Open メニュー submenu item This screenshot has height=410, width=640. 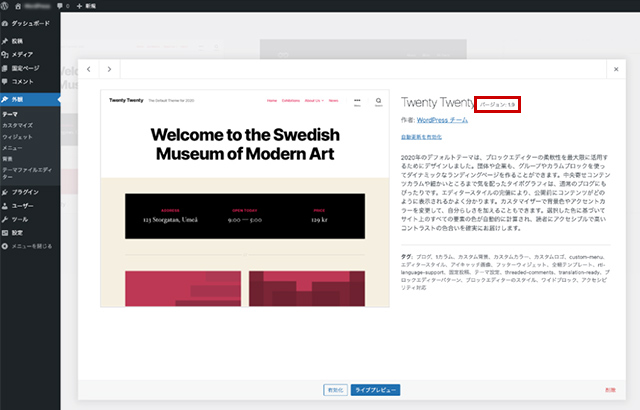click(12, 148)
